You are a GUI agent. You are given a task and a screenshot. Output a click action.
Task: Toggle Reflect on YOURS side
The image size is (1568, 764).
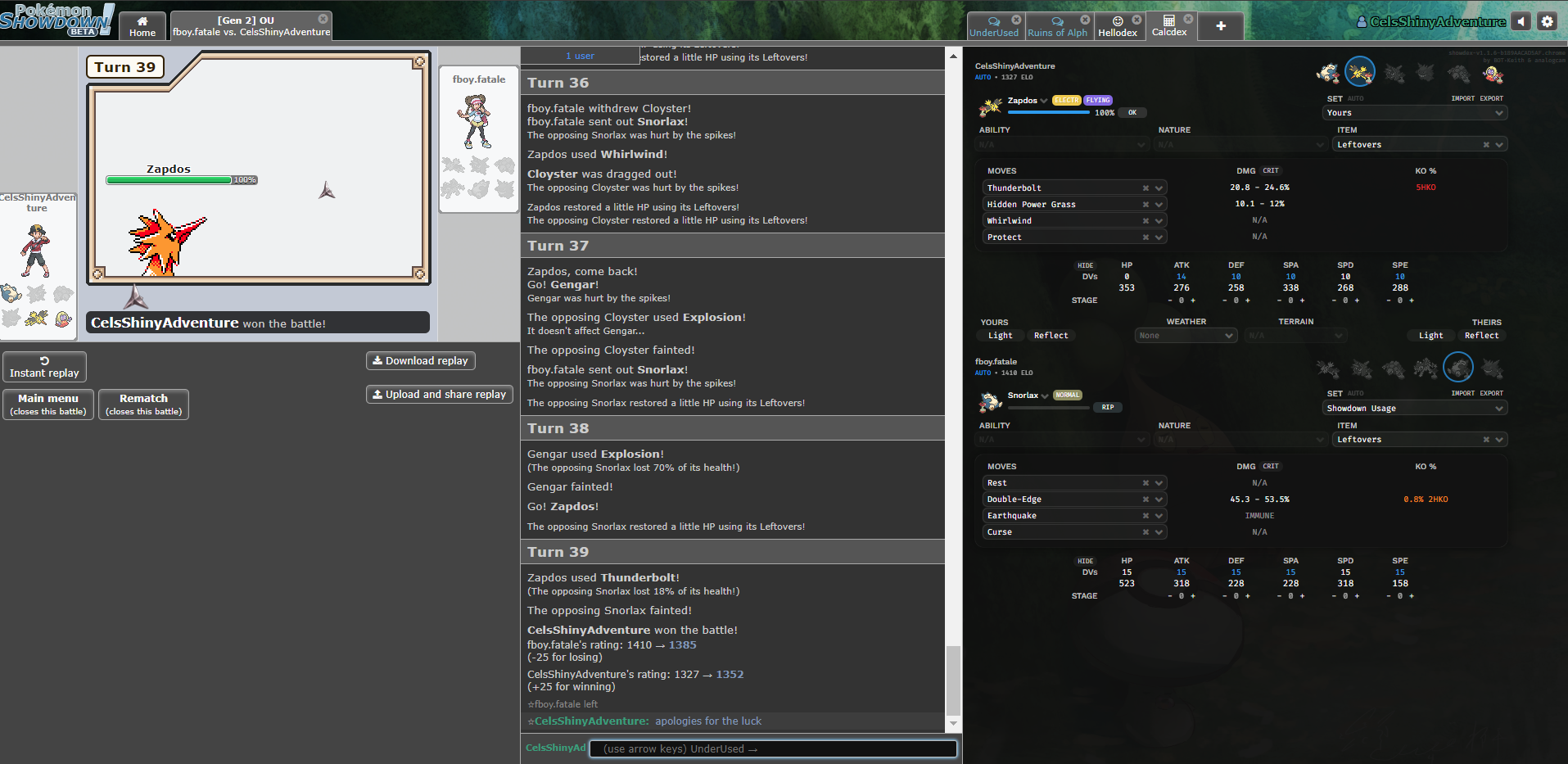[1051, 336]
